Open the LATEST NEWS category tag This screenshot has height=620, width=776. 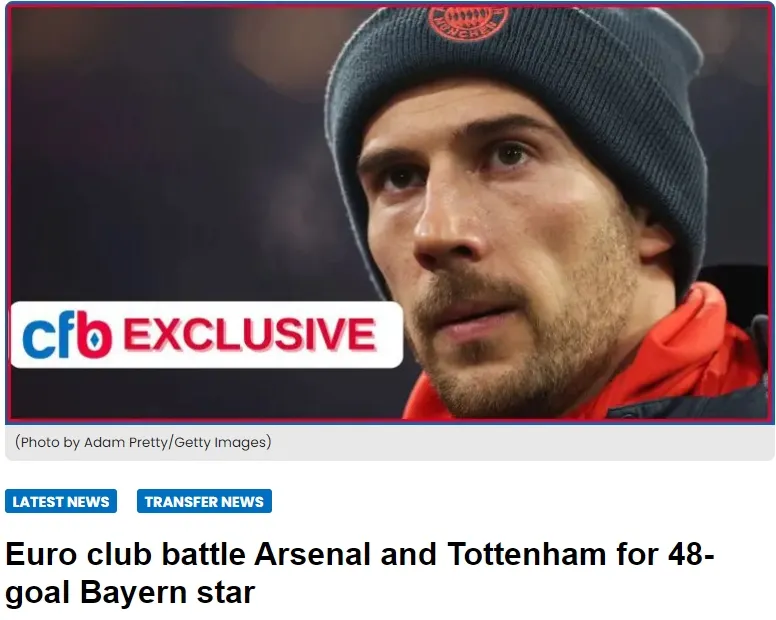click(x=61, y=502)
